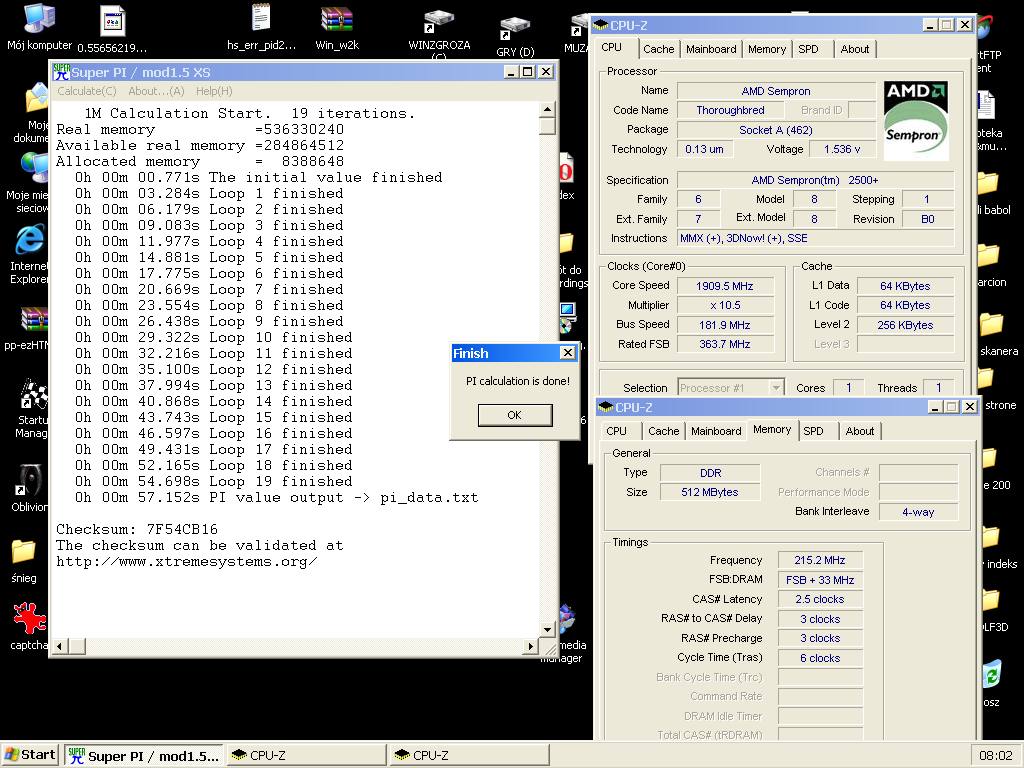The width and height of the screenshot is (1024, 768).
Task: Click the Code Name Thoroughbred value
Action: click(730, 110)
